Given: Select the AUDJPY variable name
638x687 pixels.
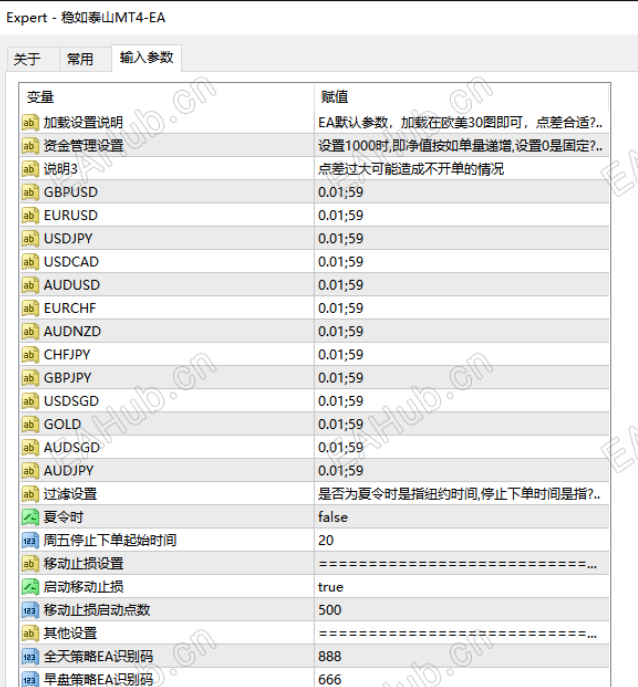Looking at the screenshot, I should point(69,471).
